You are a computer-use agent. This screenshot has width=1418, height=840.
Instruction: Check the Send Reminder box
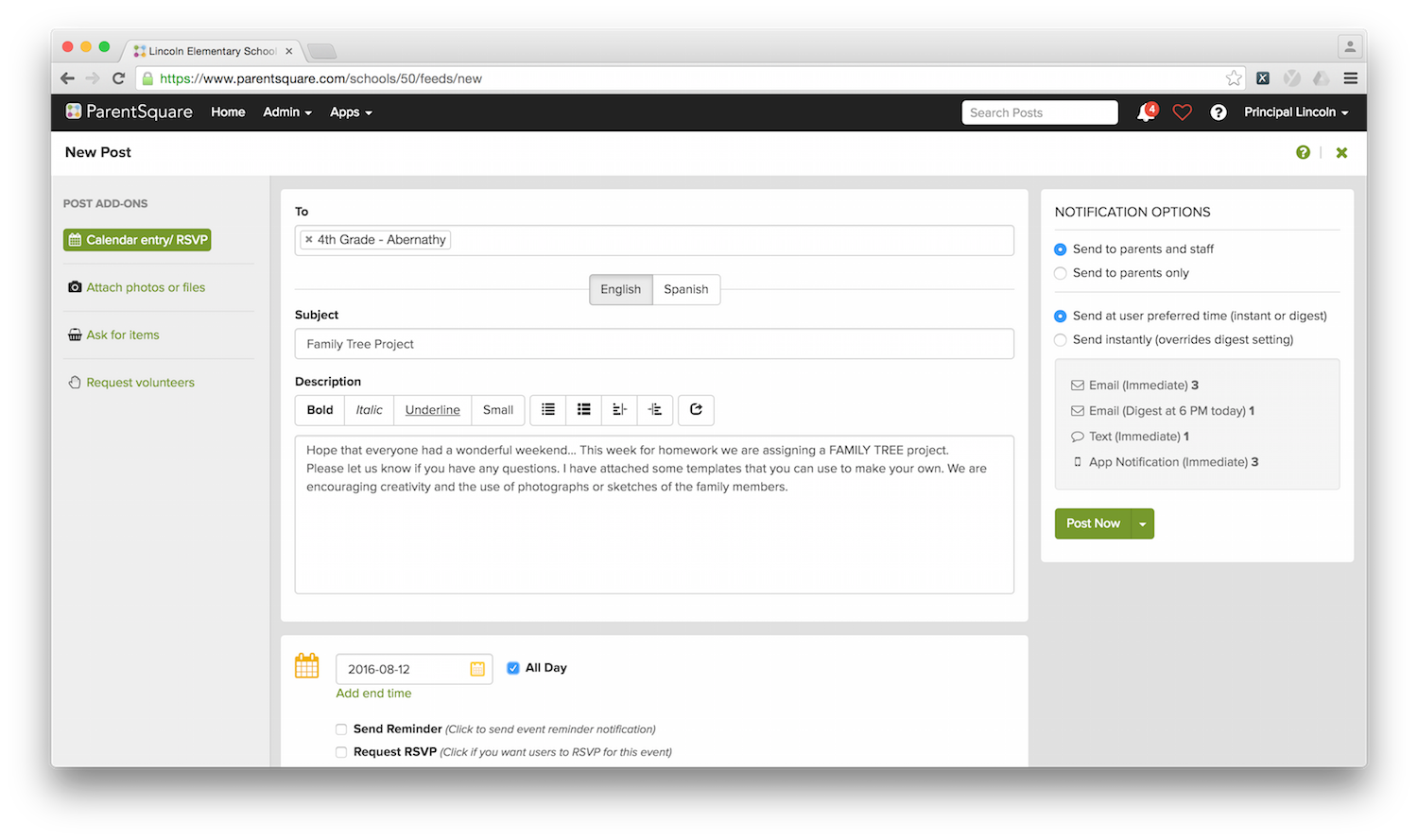pos(341,729)
